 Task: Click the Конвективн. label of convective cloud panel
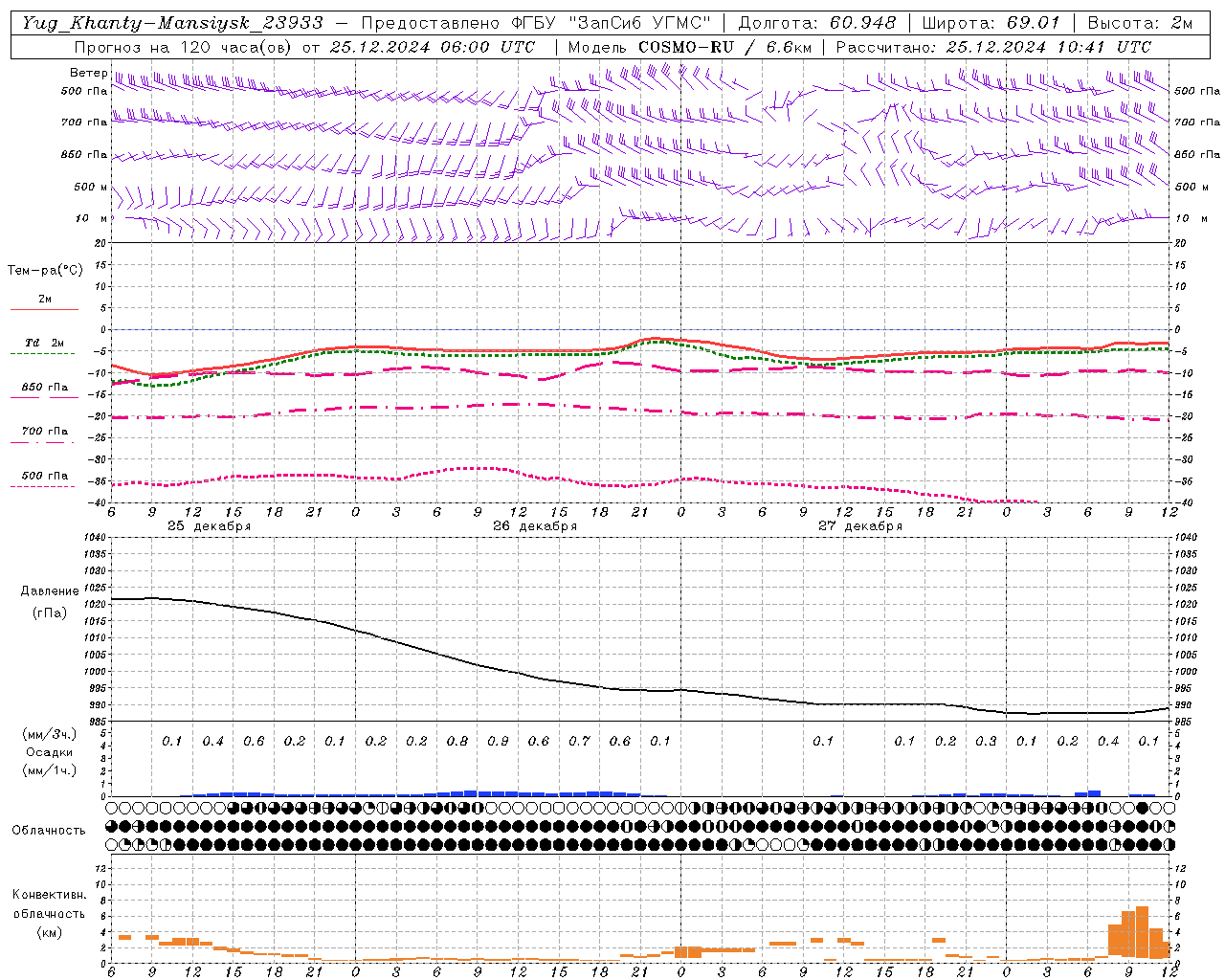click(x=49, y=895)
